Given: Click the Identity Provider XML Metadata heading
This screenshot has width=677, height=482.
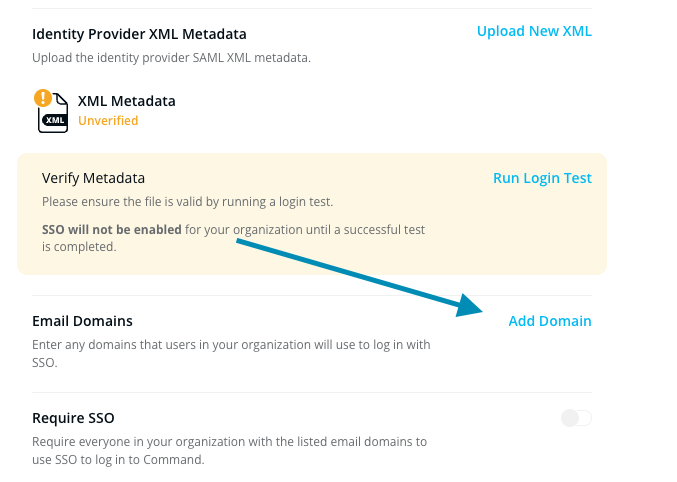Looking at the screenshot, I should coord(139,34).
